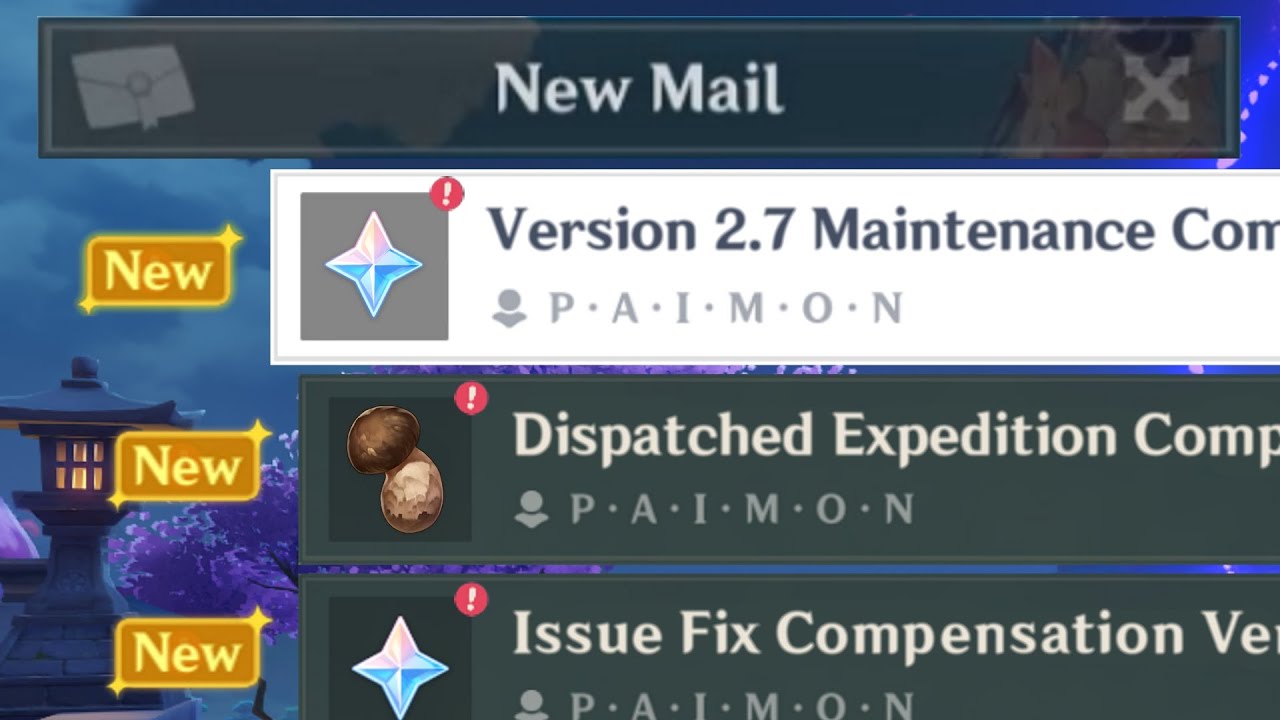1280x720 pixels.
Task: Click the New badge beside Dispatched Expedition
Action: coord(188,465)
